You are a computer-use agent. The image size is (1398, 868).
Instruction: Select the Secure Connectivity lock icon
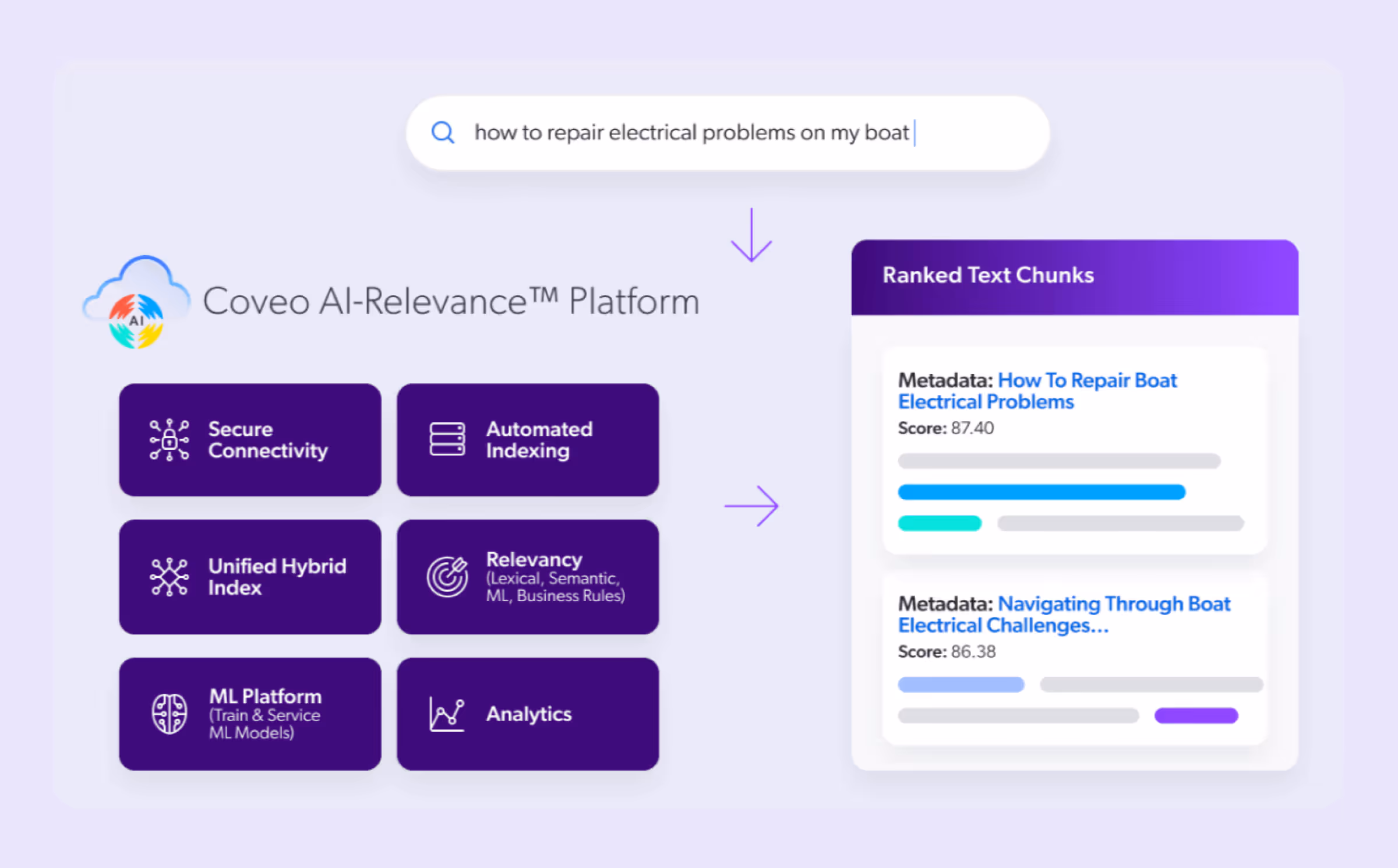pos(169,440)
